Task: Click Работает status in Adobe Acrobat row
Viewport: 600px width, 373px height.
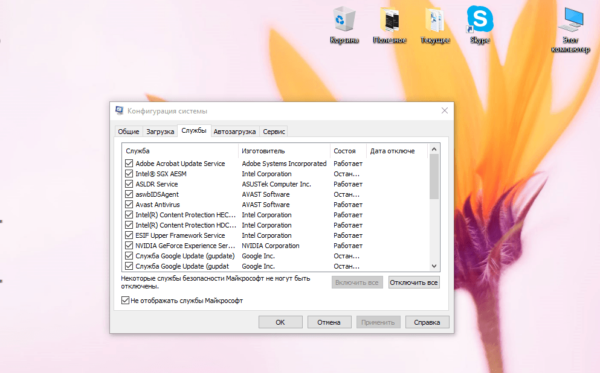Action: [348, 163]
